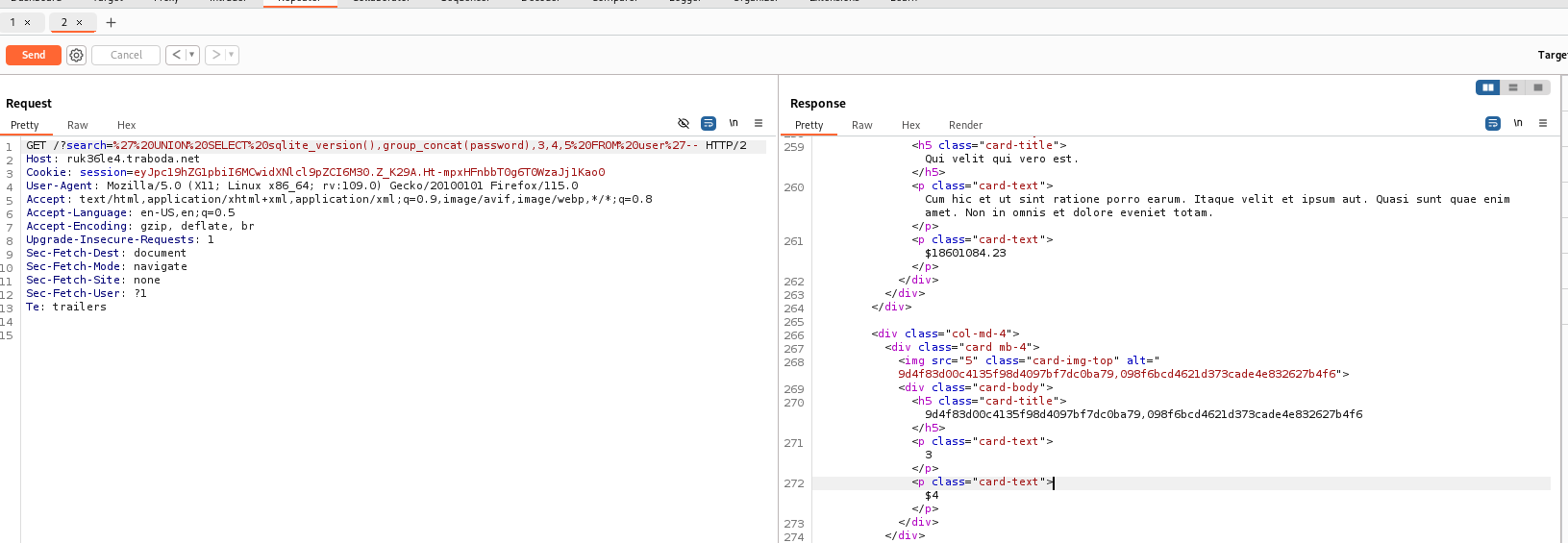Open Repeater request settings gear
The width and height of the screenshot is (1568, 543).
[77, 55]
